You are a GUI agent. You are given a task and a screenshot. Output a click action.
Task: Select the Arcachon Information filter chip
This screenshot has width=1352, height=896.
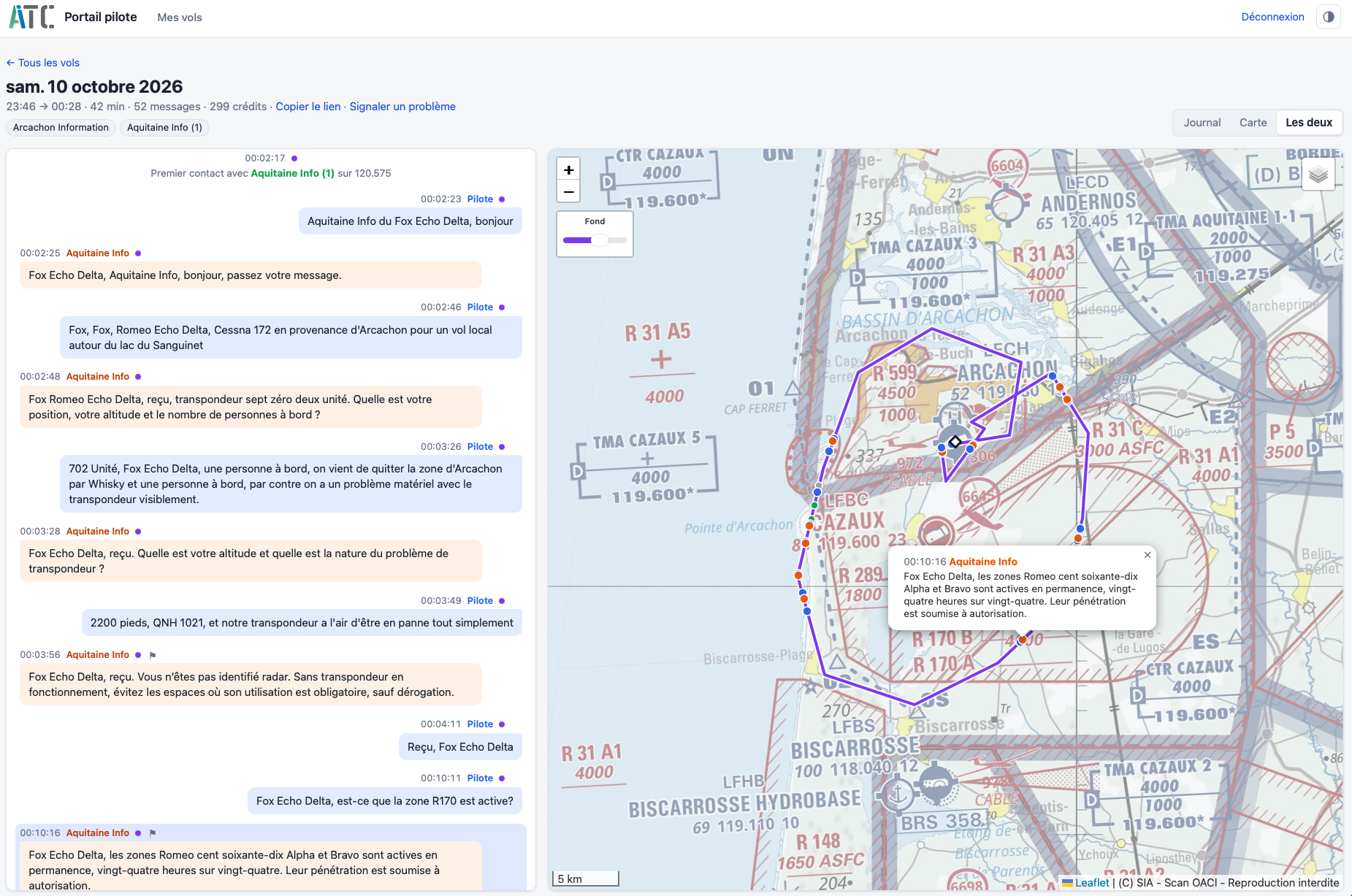pos(61,128)
